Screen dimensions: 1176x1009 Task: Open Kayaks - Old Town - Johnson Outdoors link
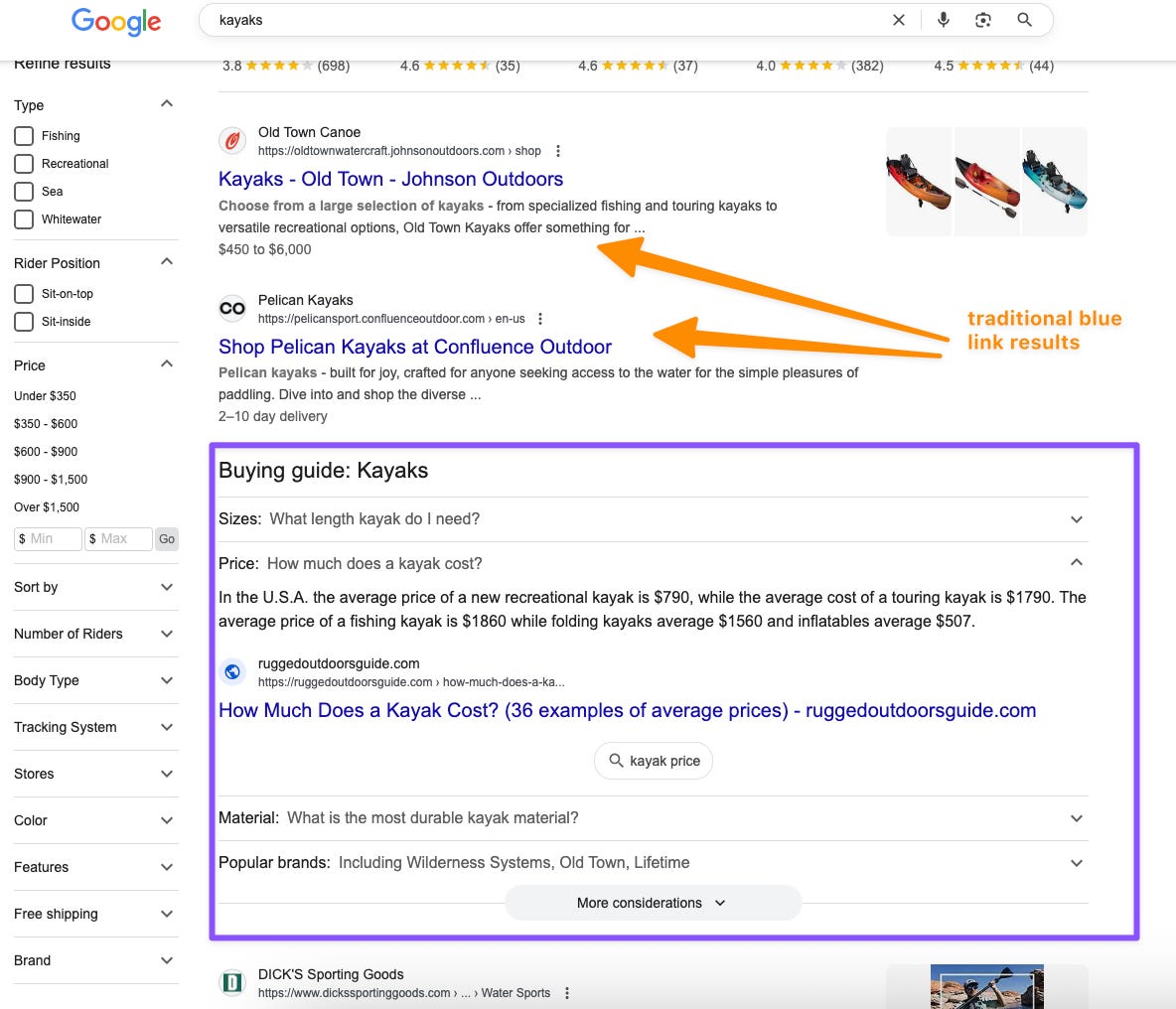390,179
